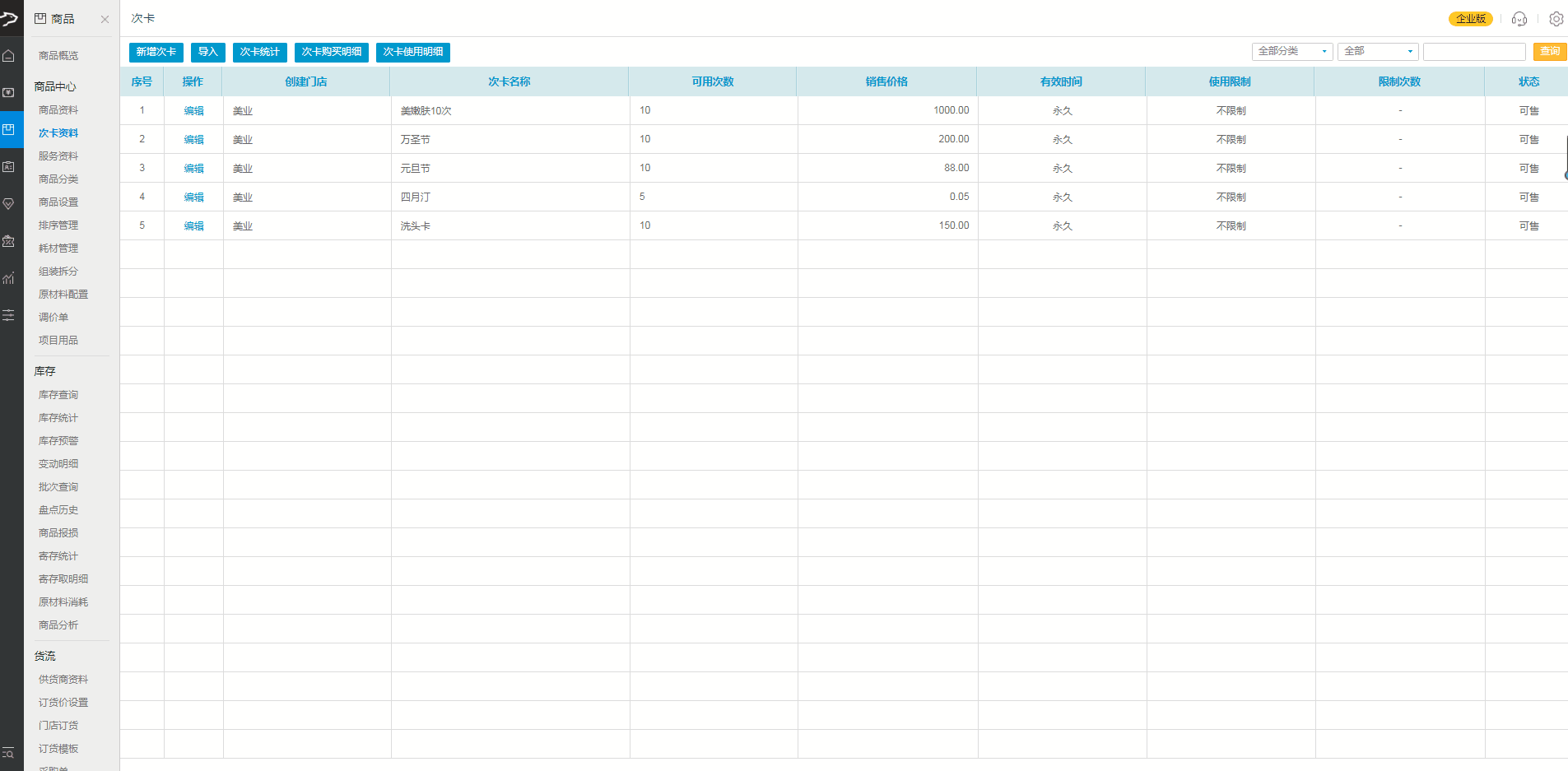Click the 次卡名称 column header
This screenshot has height=771, width=1568.
pos(509,81)
